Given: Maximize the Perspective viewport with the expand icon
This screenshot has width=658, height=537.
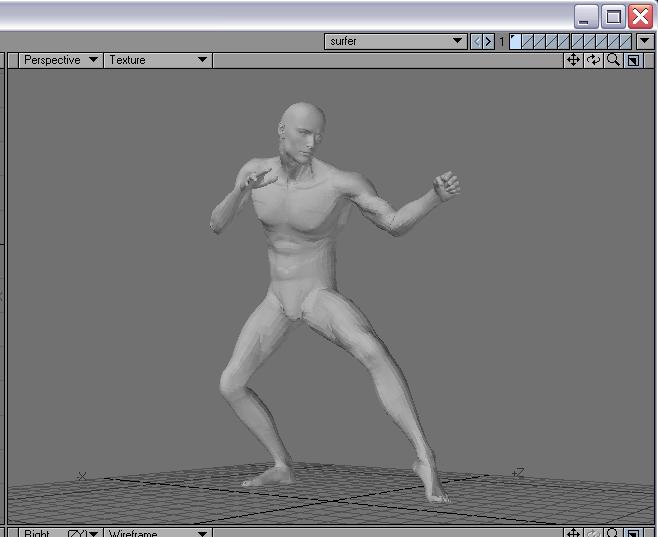Looking at the screenshot, I should [x=633, y=60].
